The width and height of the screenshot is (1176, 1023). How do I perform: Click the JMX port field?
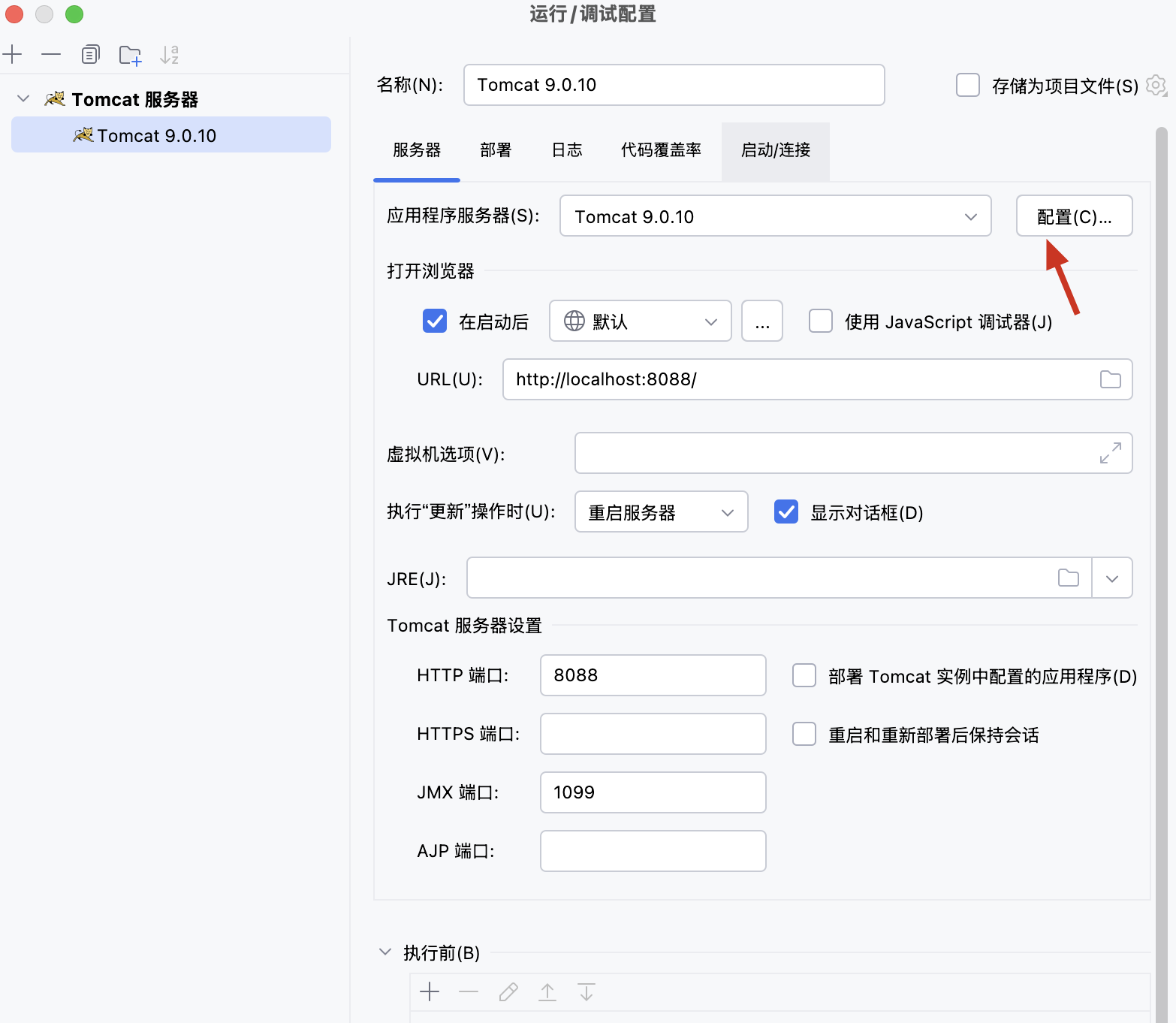point(653,792)
